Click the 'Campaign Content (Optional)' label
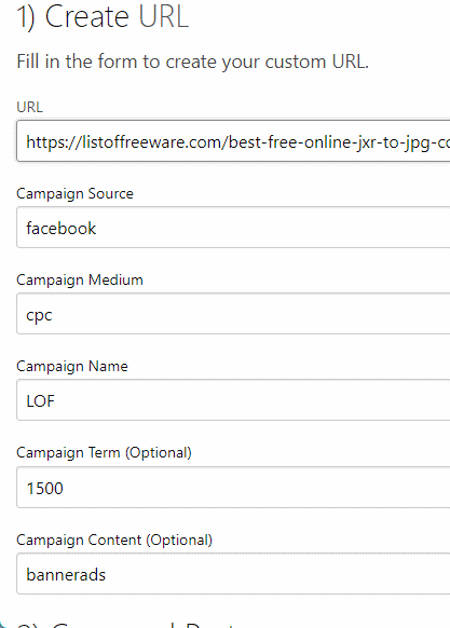This screenshot has width=450, height=628. pos(115,540)
